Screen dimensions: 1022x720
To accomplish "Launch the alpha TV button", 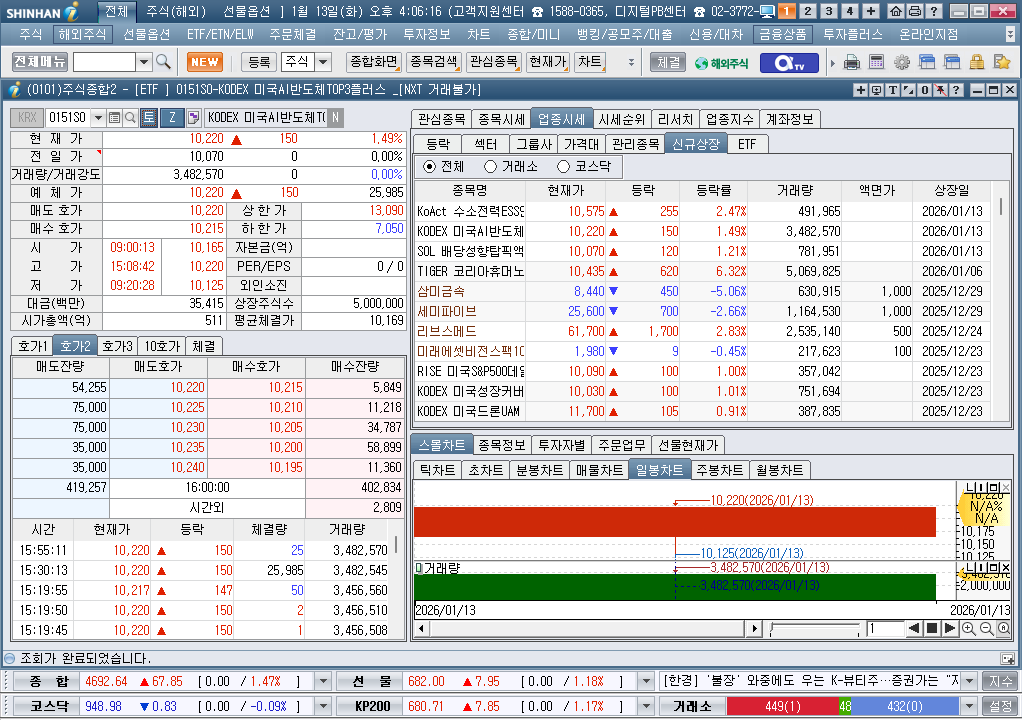I will [x=790, y=63].
